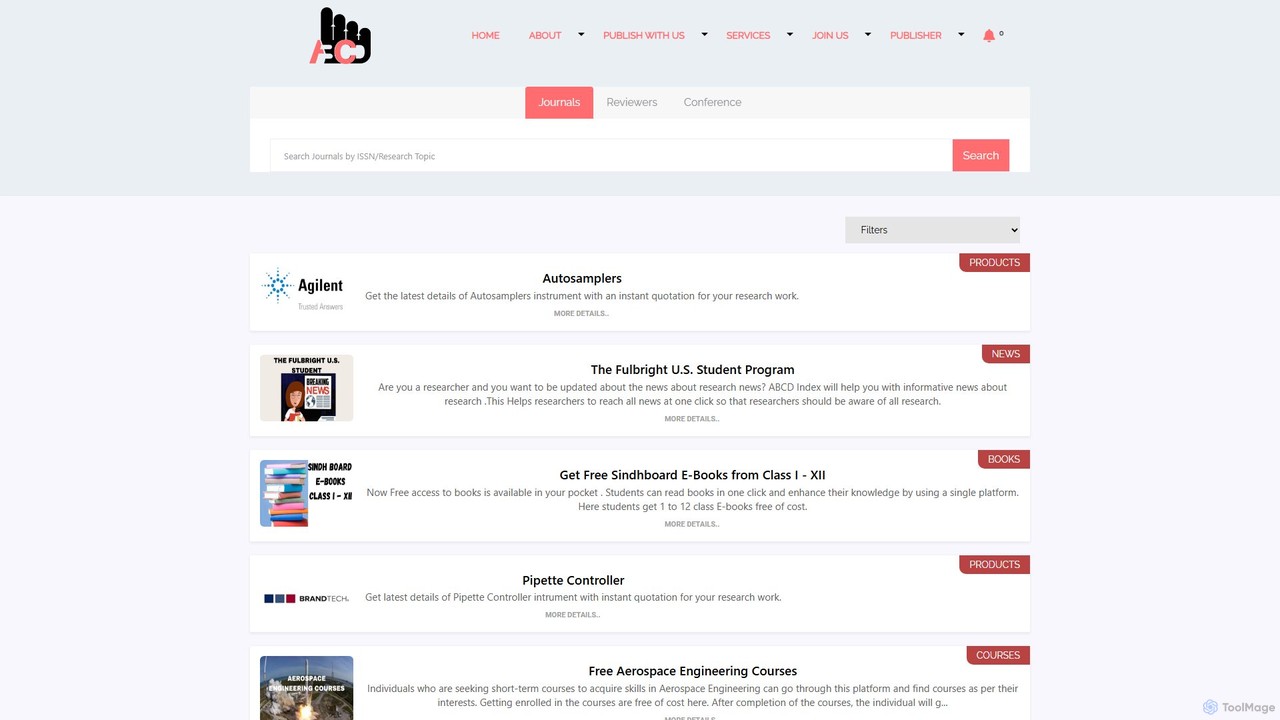
Task: Open the BrandTech logo thumbnail
Action: pyautogui.click(x=306, y=598)
